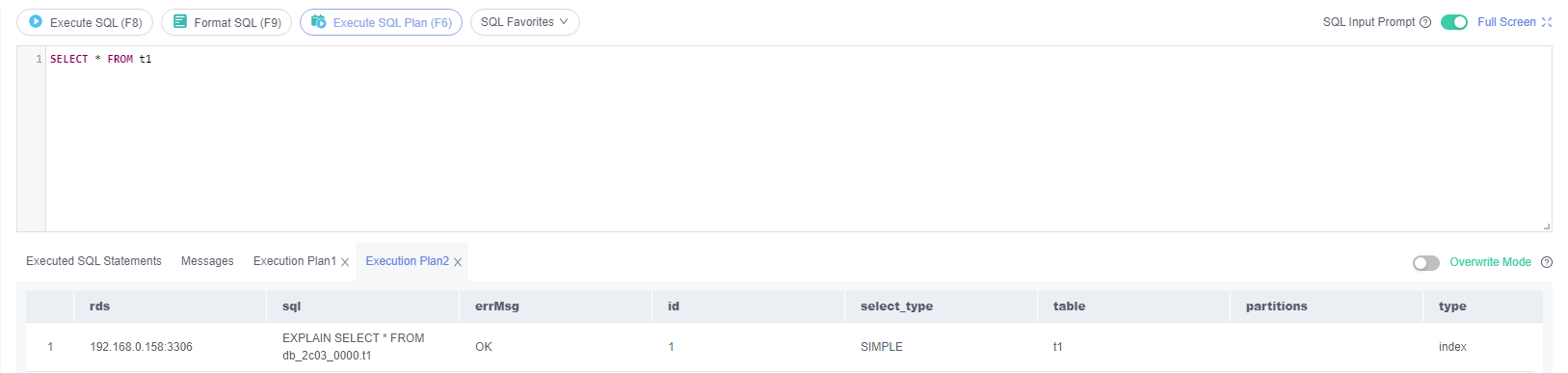The height and width of the screenshot is (373, 1568).
Task: Click the editor resize handle corner
Action: click(1547, 226)
